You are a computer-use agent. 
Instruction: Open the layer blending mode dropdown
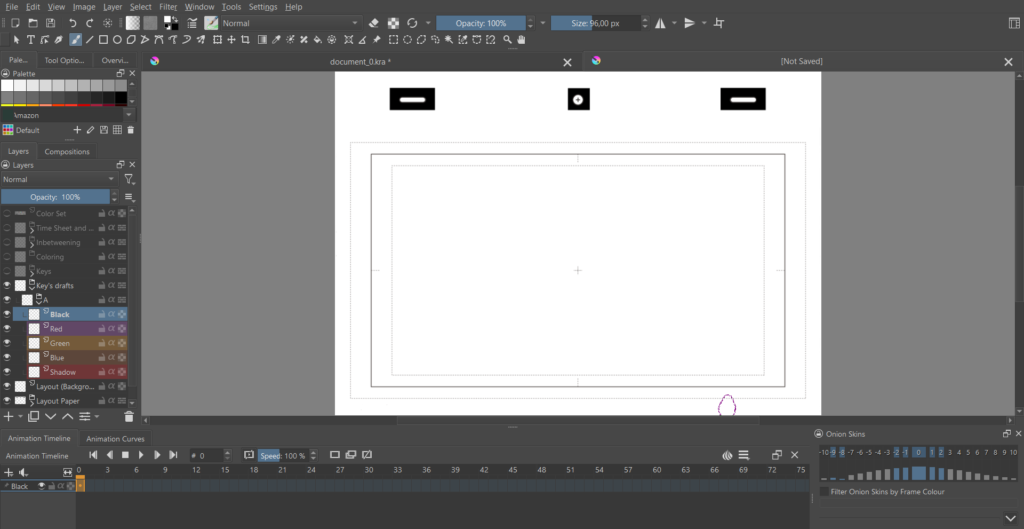(x=59, y=180)
